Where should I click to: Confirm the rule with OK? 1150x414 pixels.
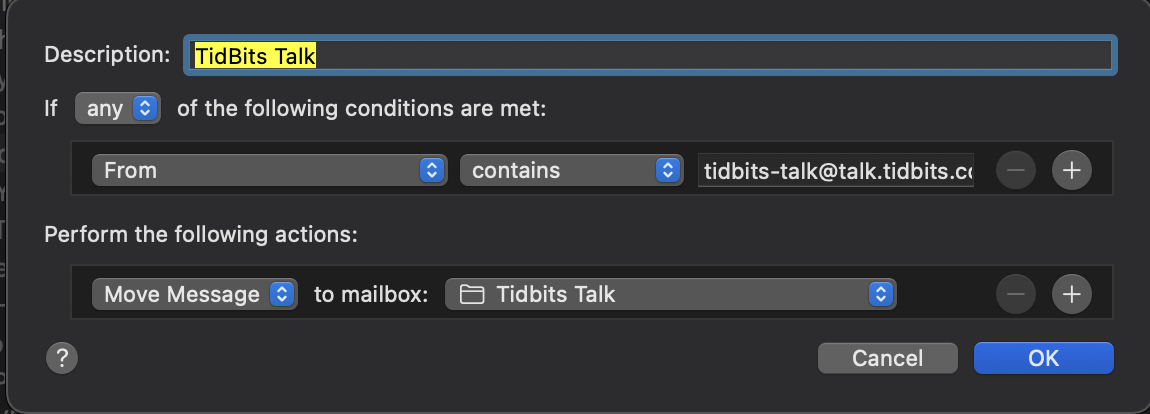[1044, 358]
